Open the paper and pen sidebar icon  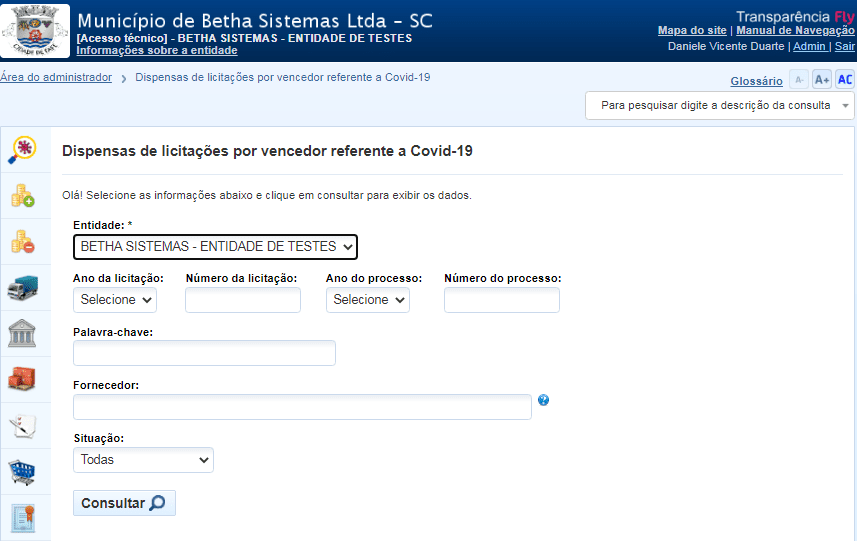click(22, 426)
